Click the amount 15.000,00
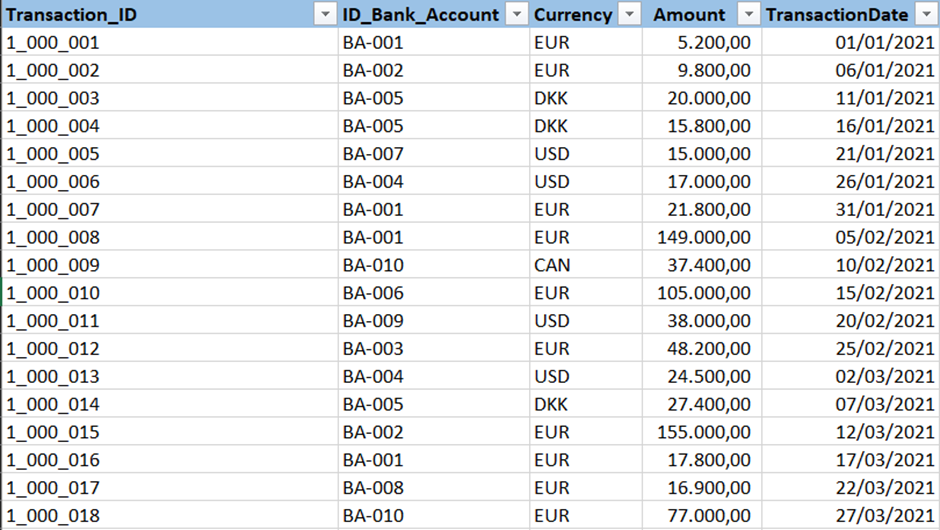The height and width of the screenshot is (530, 940). pyautogui.click(x=709, y=153)
